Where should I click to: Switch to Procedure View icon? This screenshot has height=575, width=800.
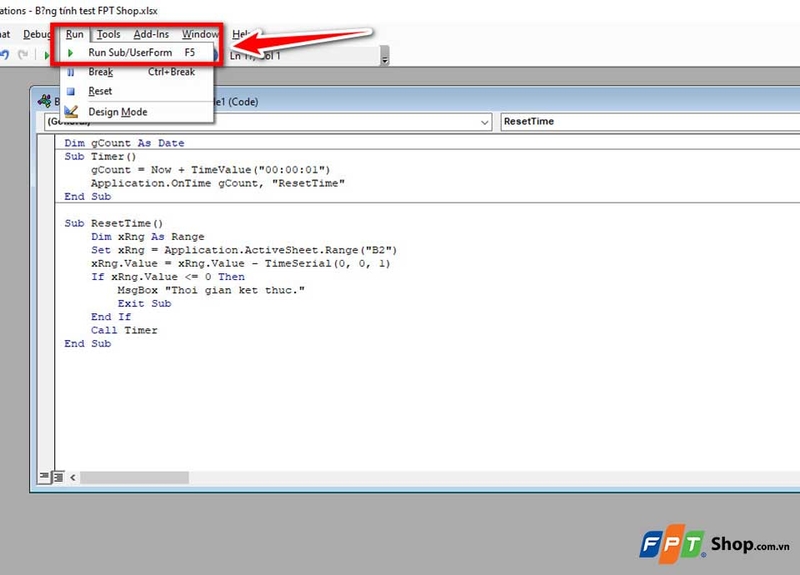point(44,477)
